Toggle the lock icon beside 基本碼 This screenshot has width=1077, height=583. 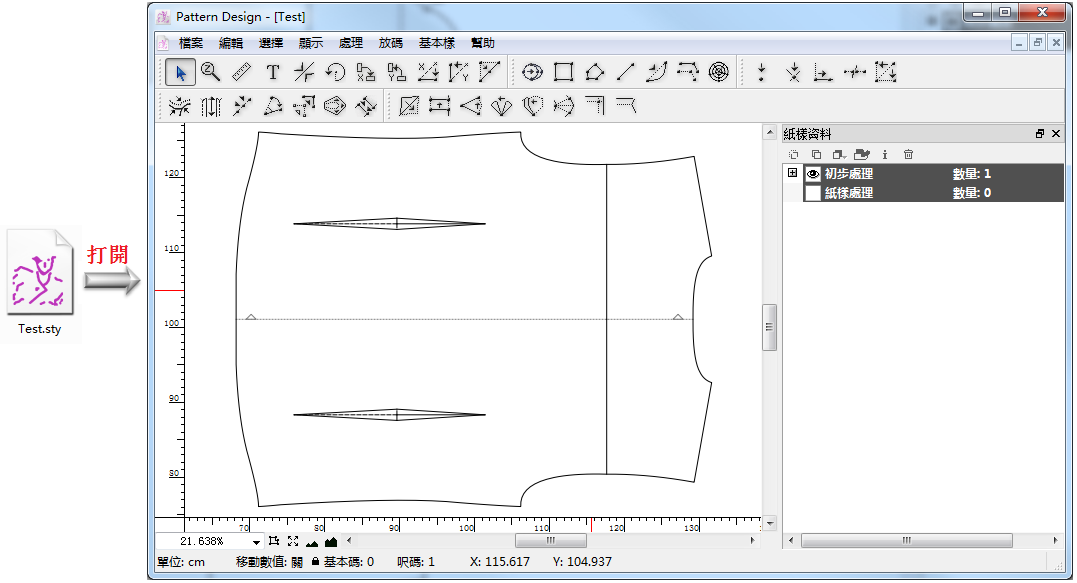[315, 562]
